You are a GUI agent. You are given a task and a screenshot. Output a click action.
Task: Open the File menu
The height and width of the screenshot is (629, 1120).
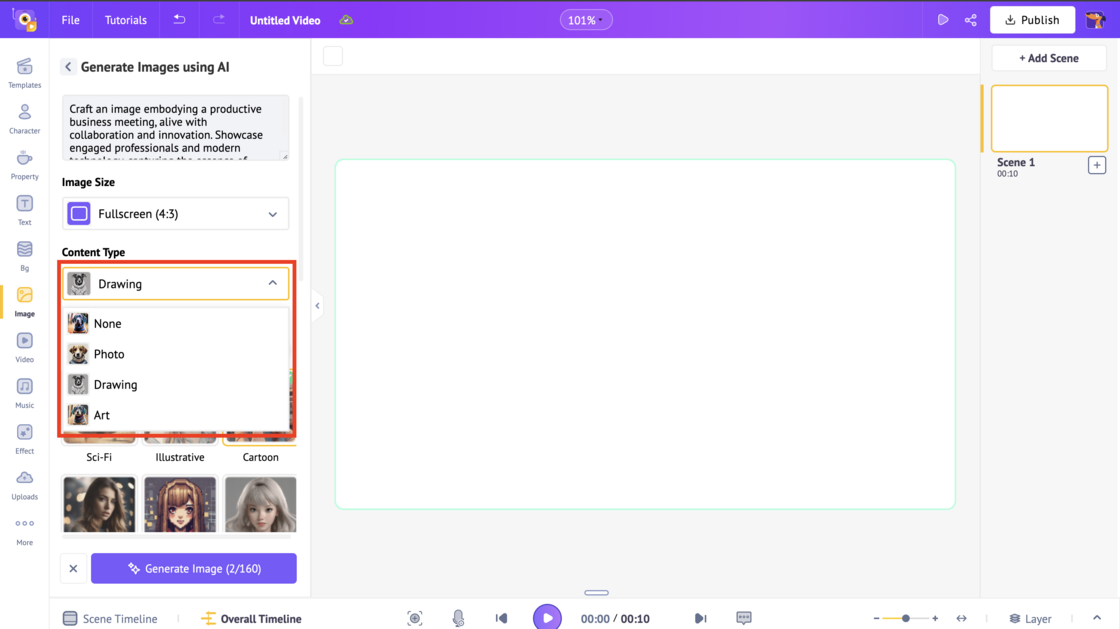pos(70,19)
